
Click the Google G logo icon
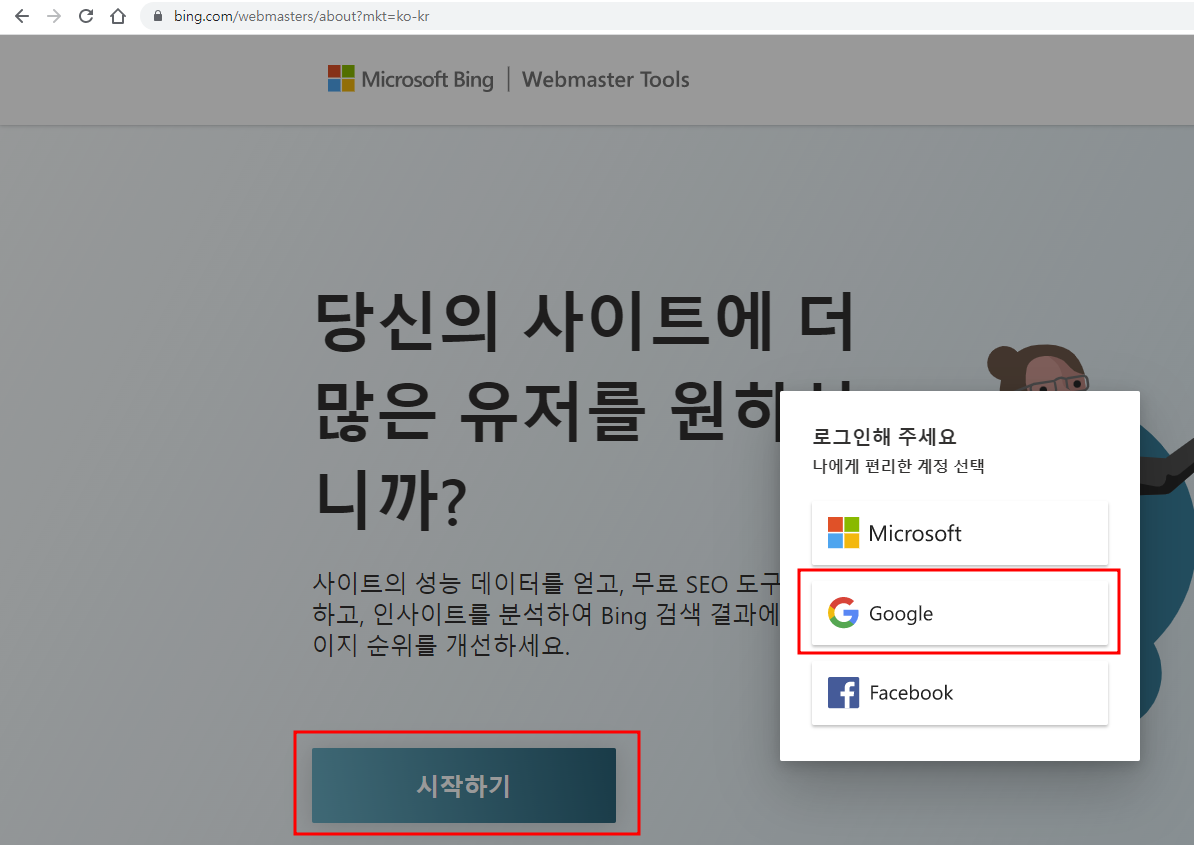coord(843,613)
